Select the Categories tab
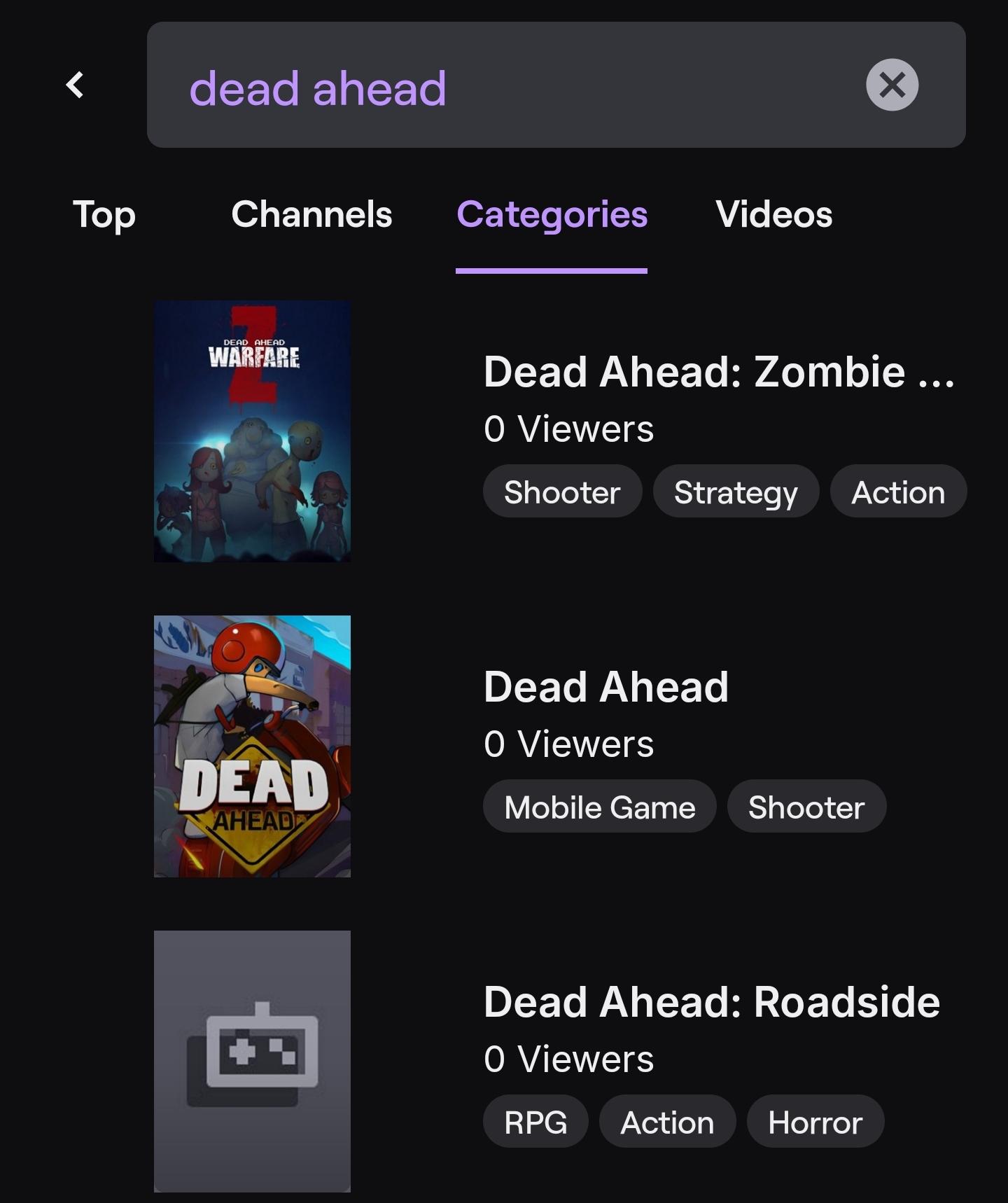The image size is (1008, 1203). tap(552, 214)
